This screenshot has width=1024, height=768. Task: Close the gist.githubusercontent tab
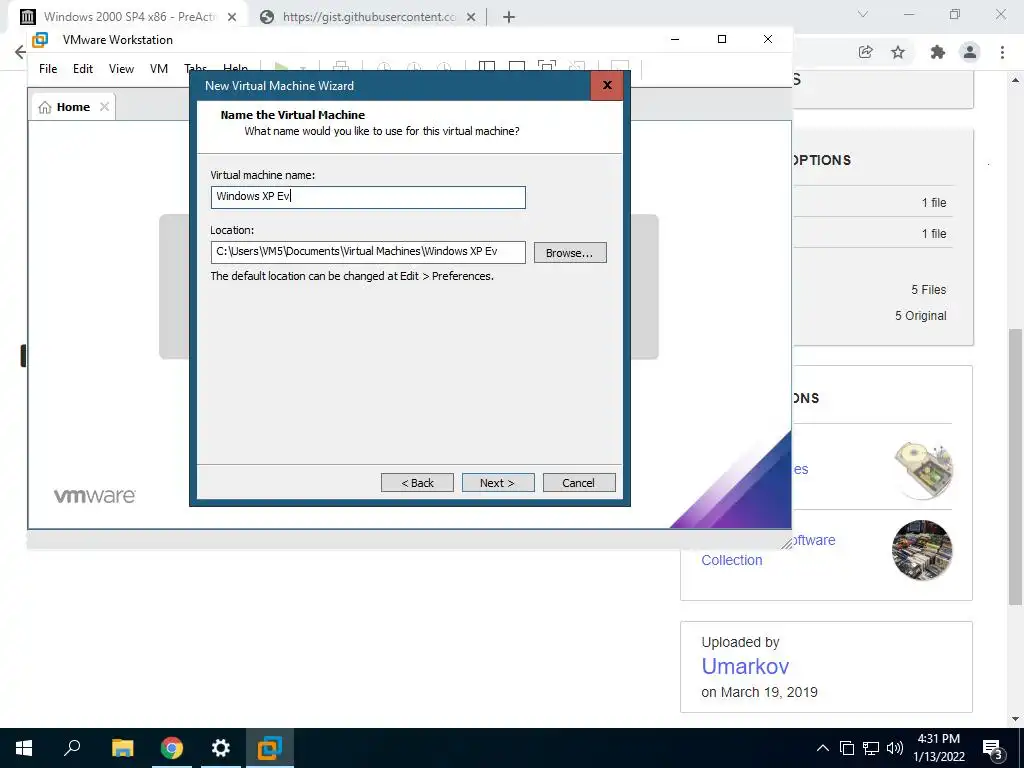pos(471,17)
